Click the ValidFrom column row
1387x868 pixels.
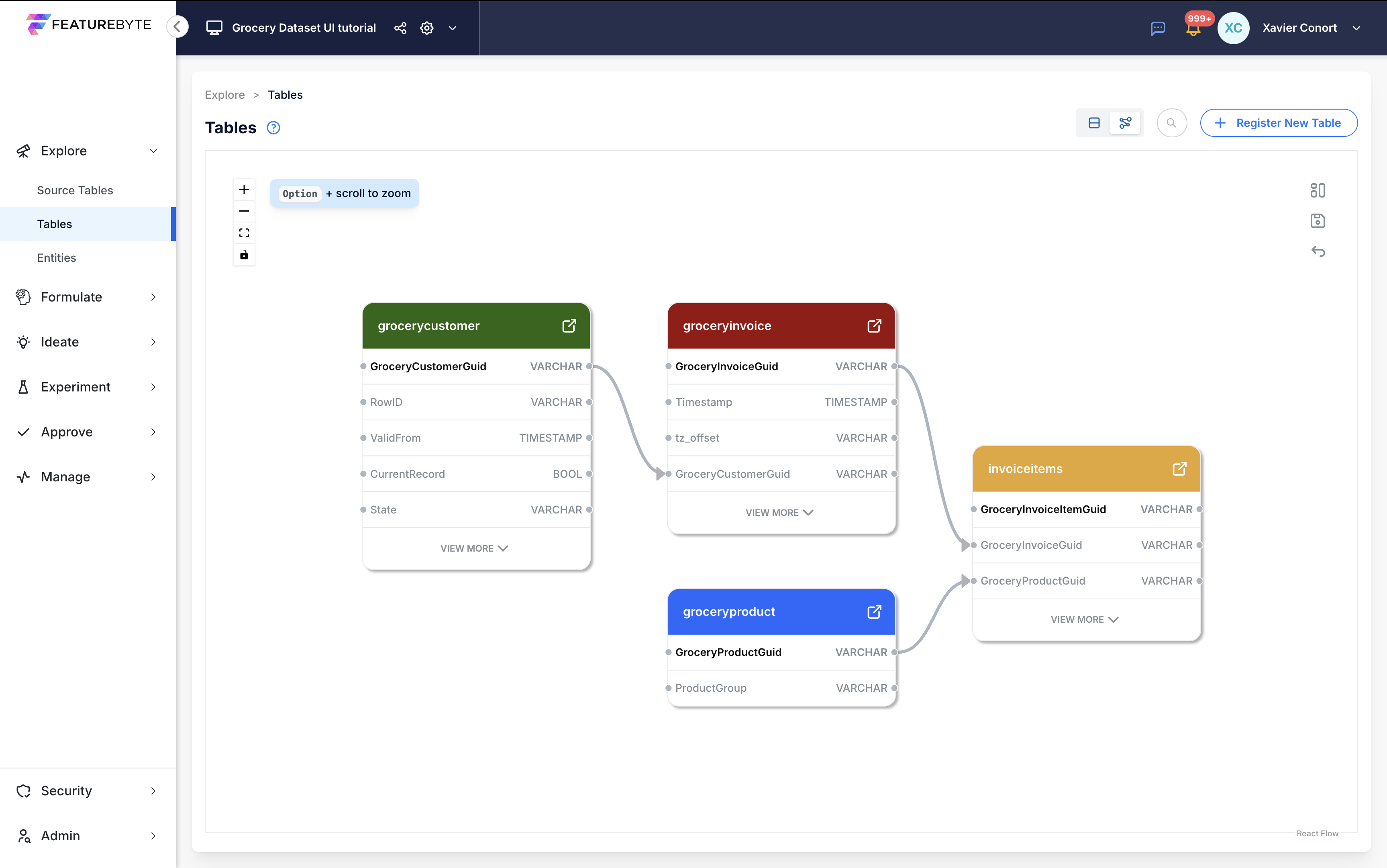tap(476, 438)
